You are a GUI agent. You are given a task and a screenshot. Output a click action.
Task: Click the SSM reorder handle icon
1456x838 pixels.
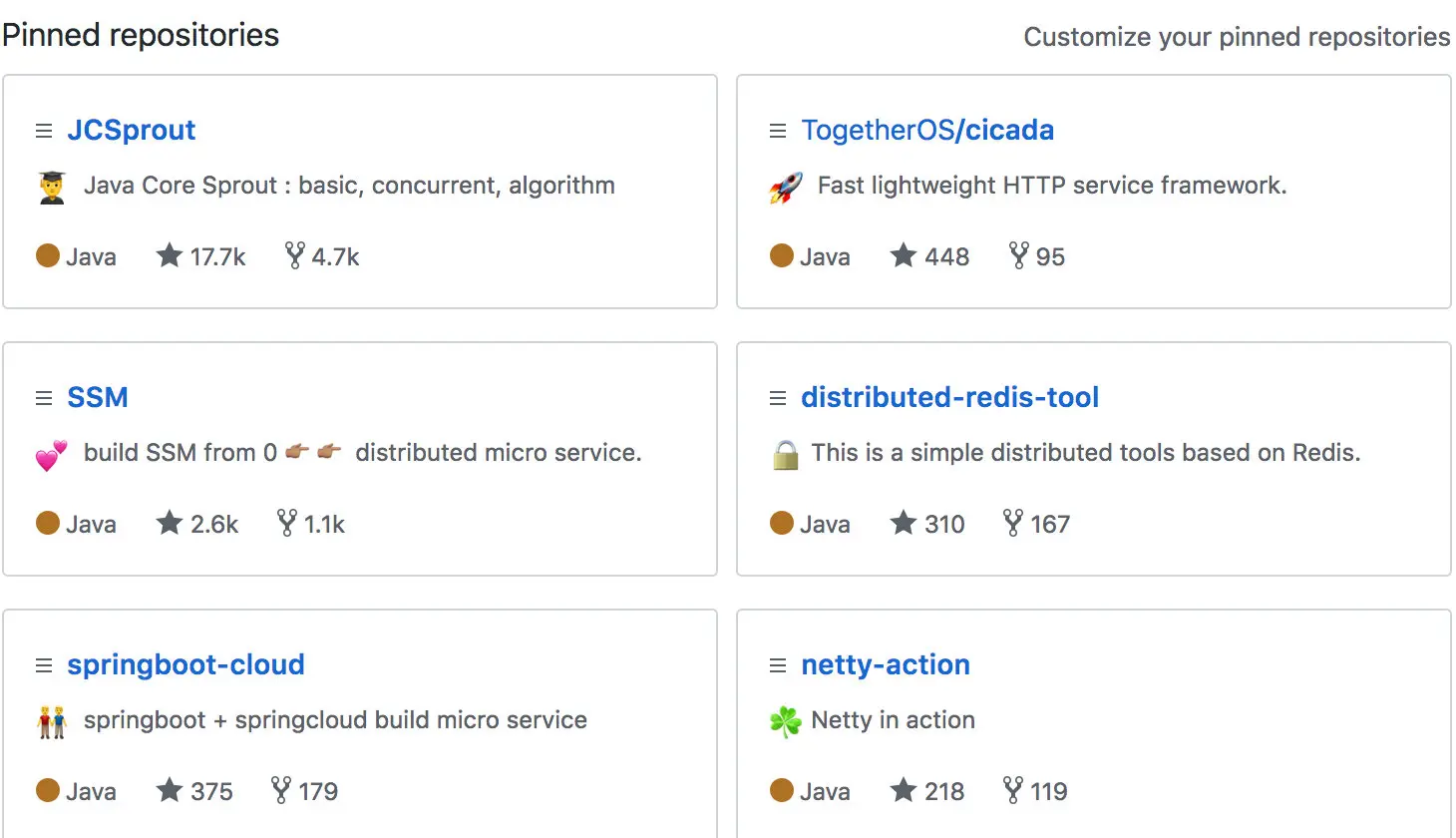point(44,398)
